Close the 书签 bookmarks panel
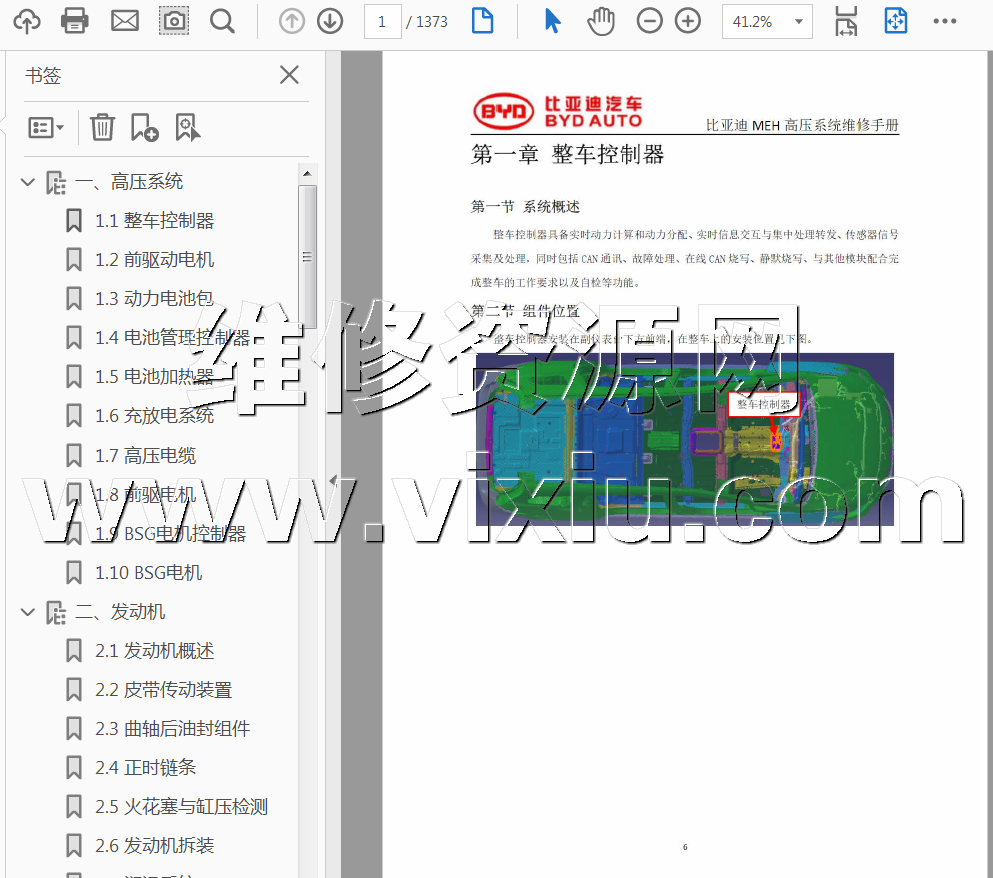The width and height of the screenshot is (993, 878). pyautogui.click(x=289, y=75)
